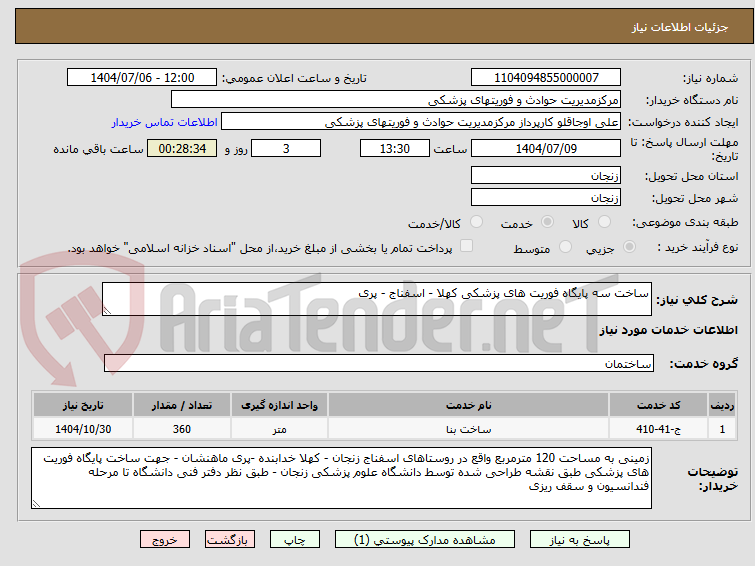Click the remaining days field showing 3

(x=286, y=148)
